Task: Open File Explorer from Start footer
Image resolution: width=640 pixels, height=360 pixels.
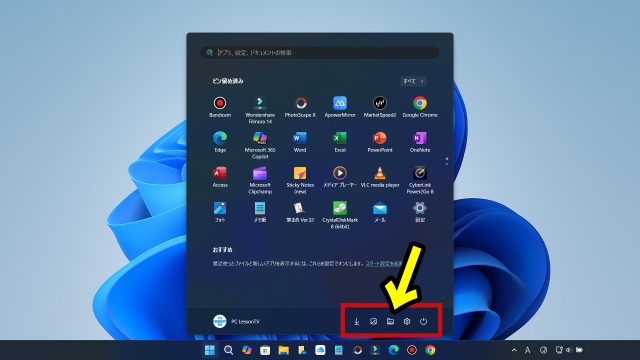Action: pyautogui.click(x=390, y=322)
